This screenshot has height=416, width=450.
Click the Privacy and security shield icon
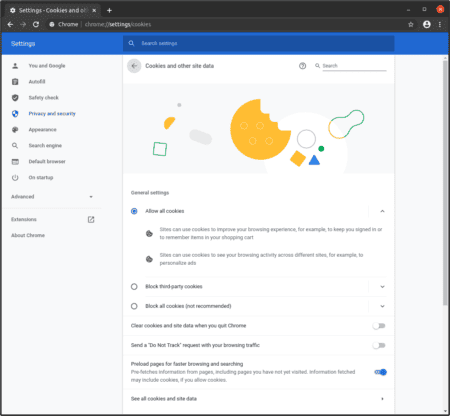click(15, 114)
